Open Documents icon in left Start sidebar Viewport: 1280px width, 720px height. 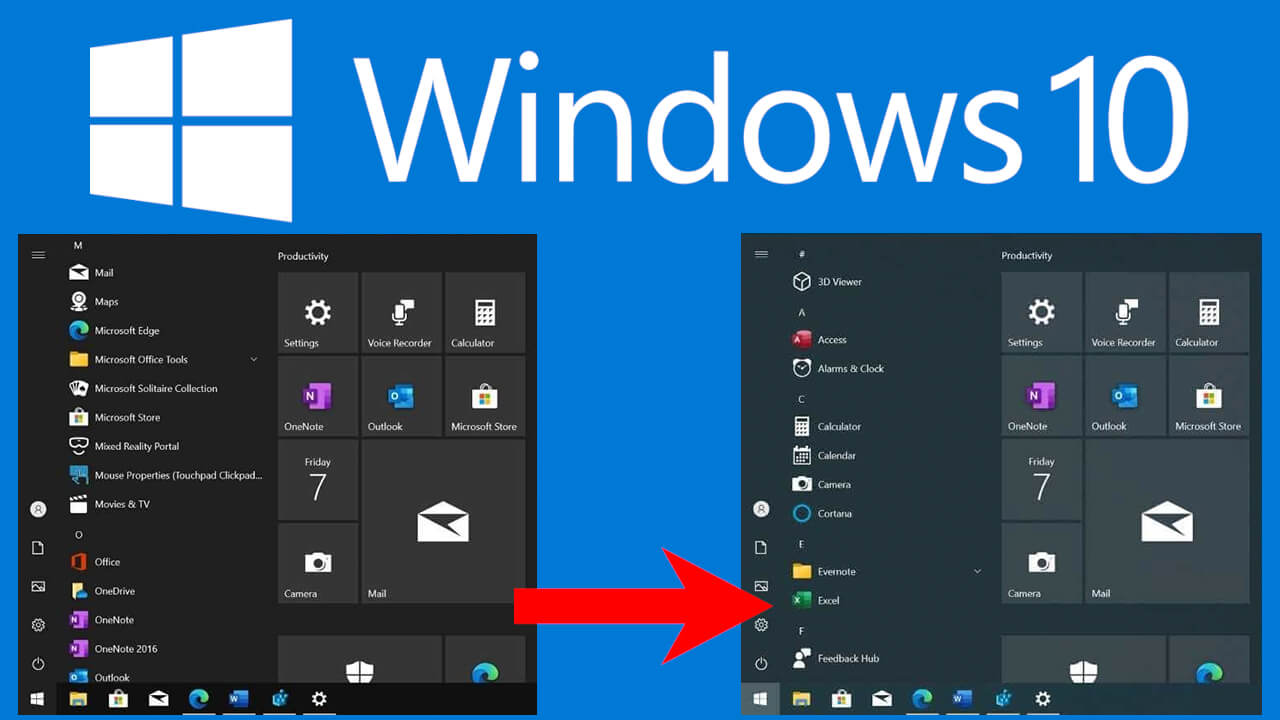pos(38,548)
